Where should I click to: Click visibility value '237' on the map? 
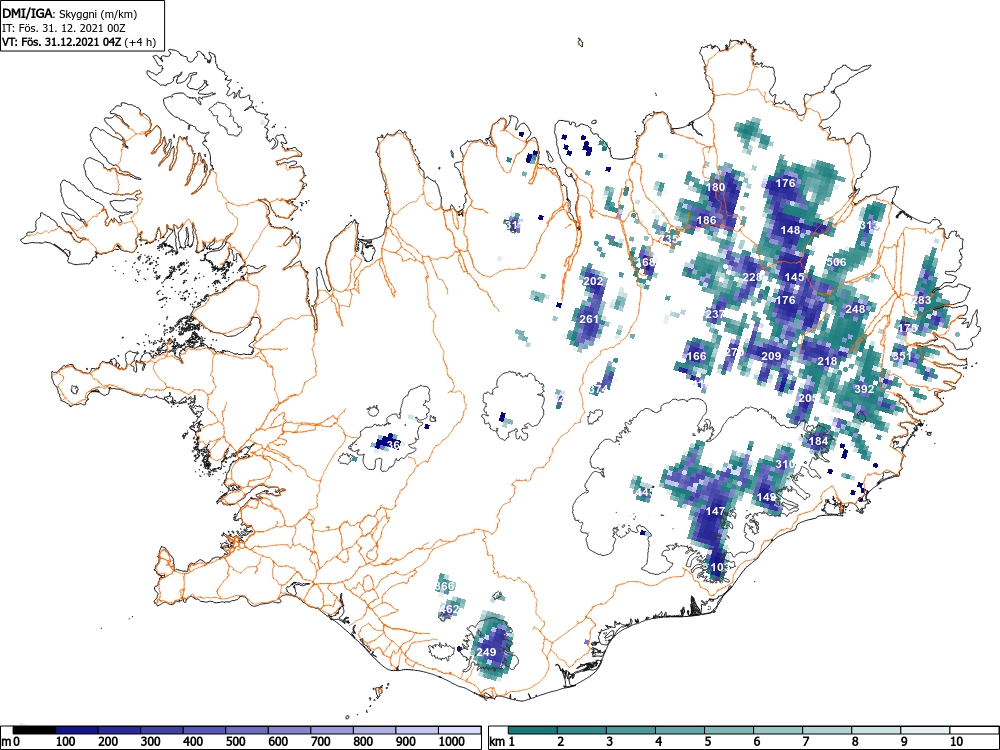coord(716,314)
